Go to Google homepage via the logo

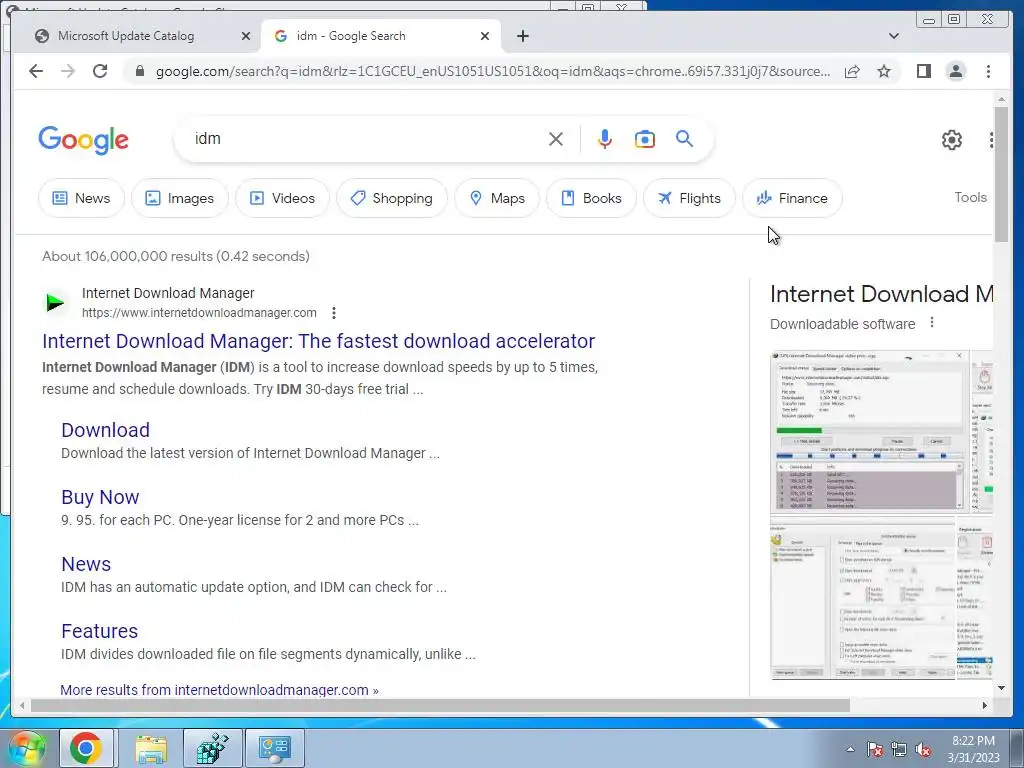coord(84,140)
